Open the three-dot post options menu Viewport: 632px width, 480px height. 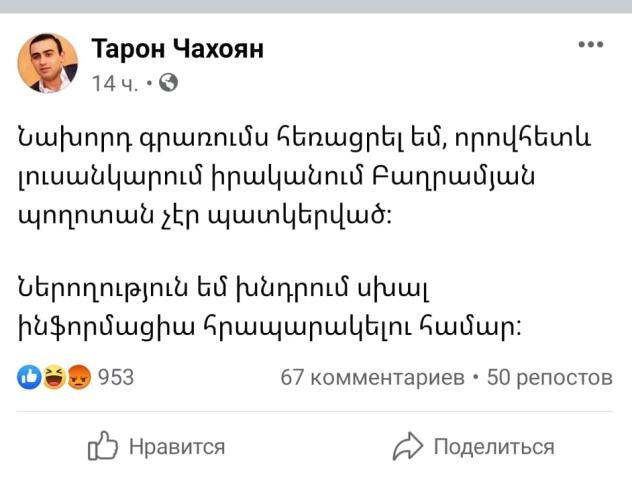(x=591, y=45)
